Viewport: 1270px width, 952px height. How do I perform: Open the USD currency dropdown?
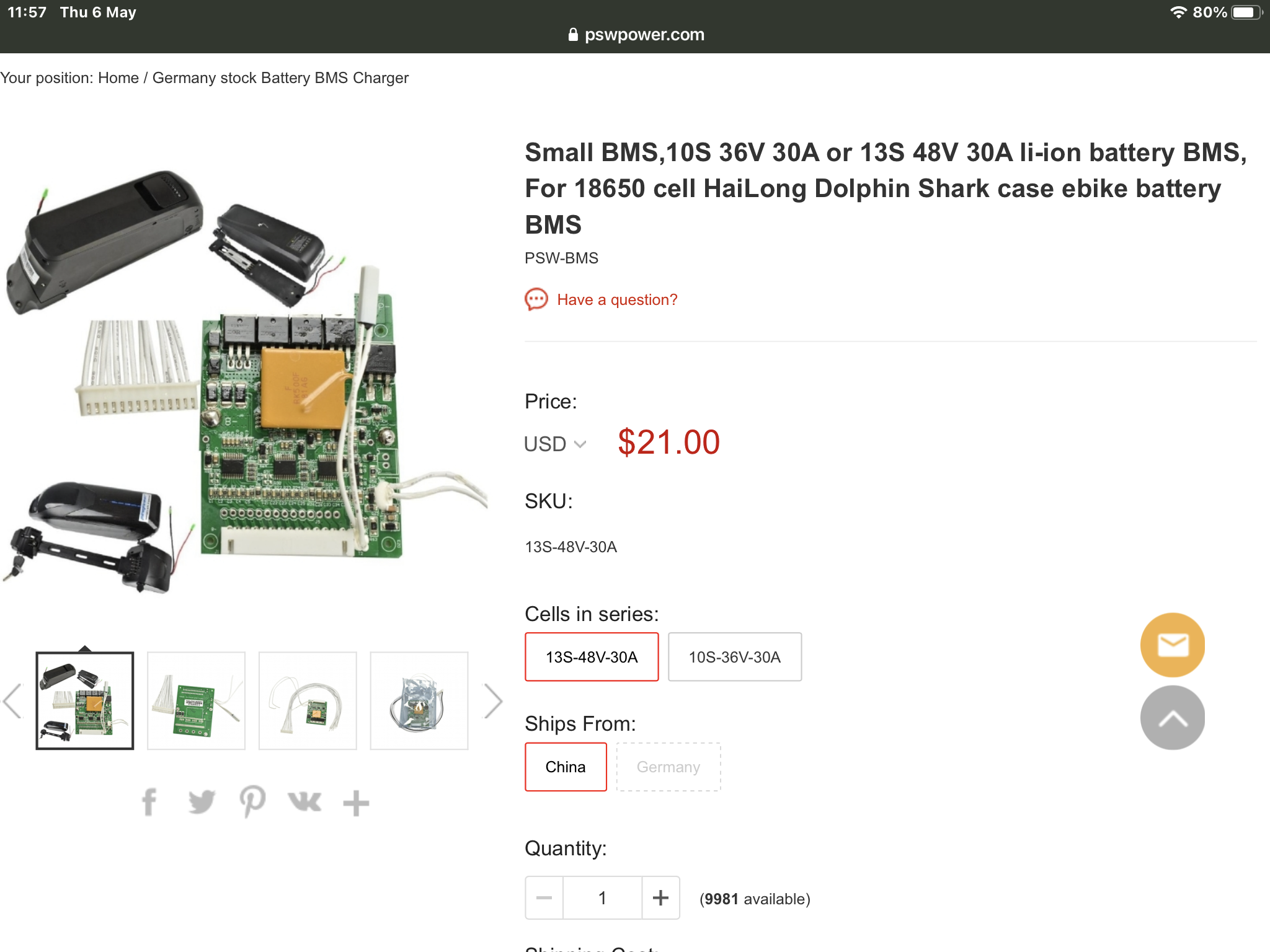pos(555,444)
